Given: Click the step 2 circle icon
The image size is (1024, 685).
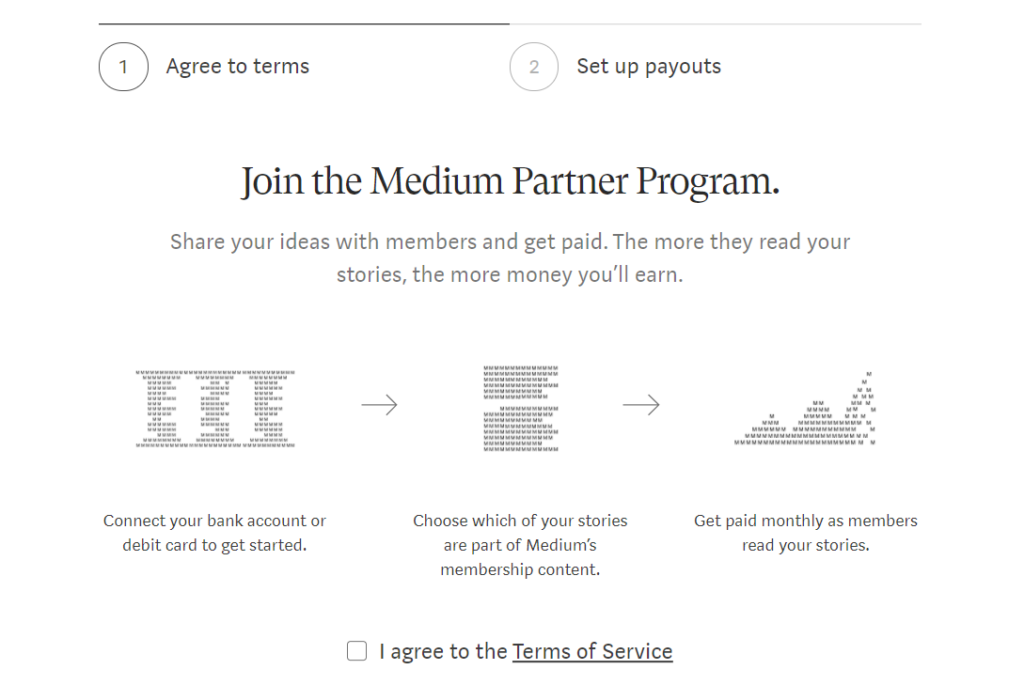Looking at the screenshot, I should (534, 67).
